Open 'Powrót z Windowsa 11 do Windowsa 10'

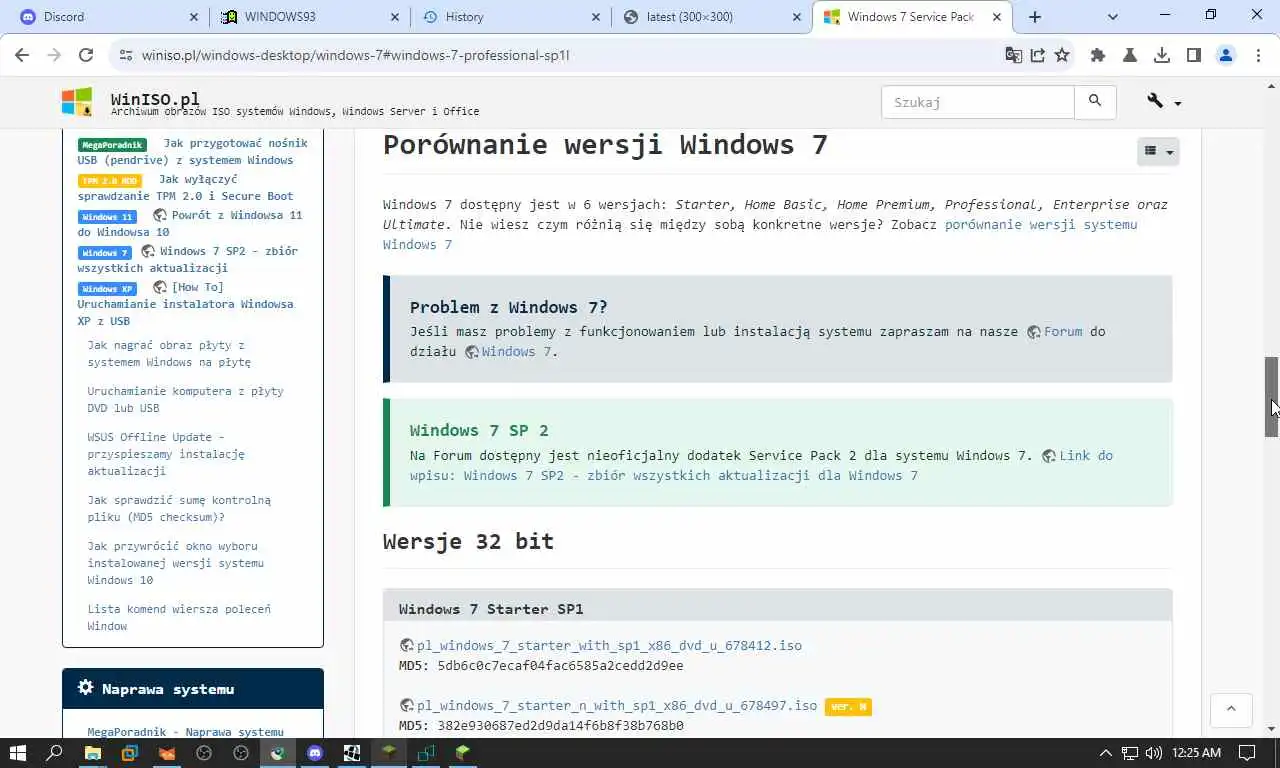point(190,223)
